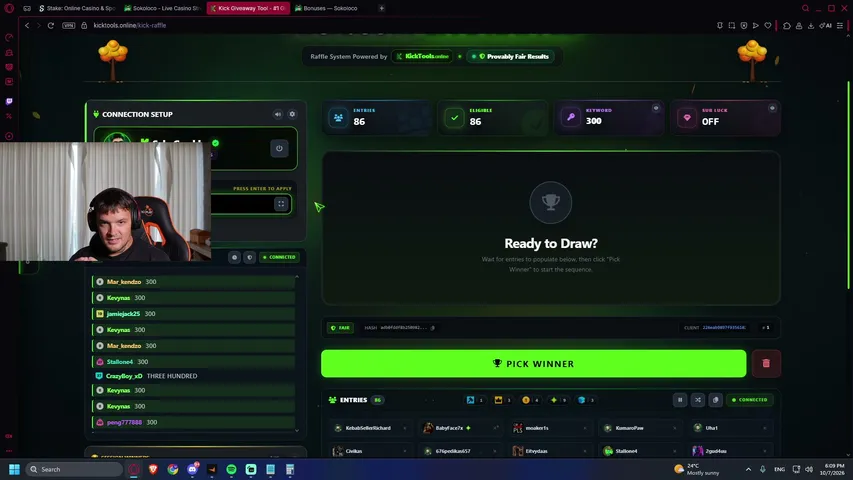The image size is (853, 480).
Task: Click Mar_kendzo first chat message
Action: tap(193, 282)
